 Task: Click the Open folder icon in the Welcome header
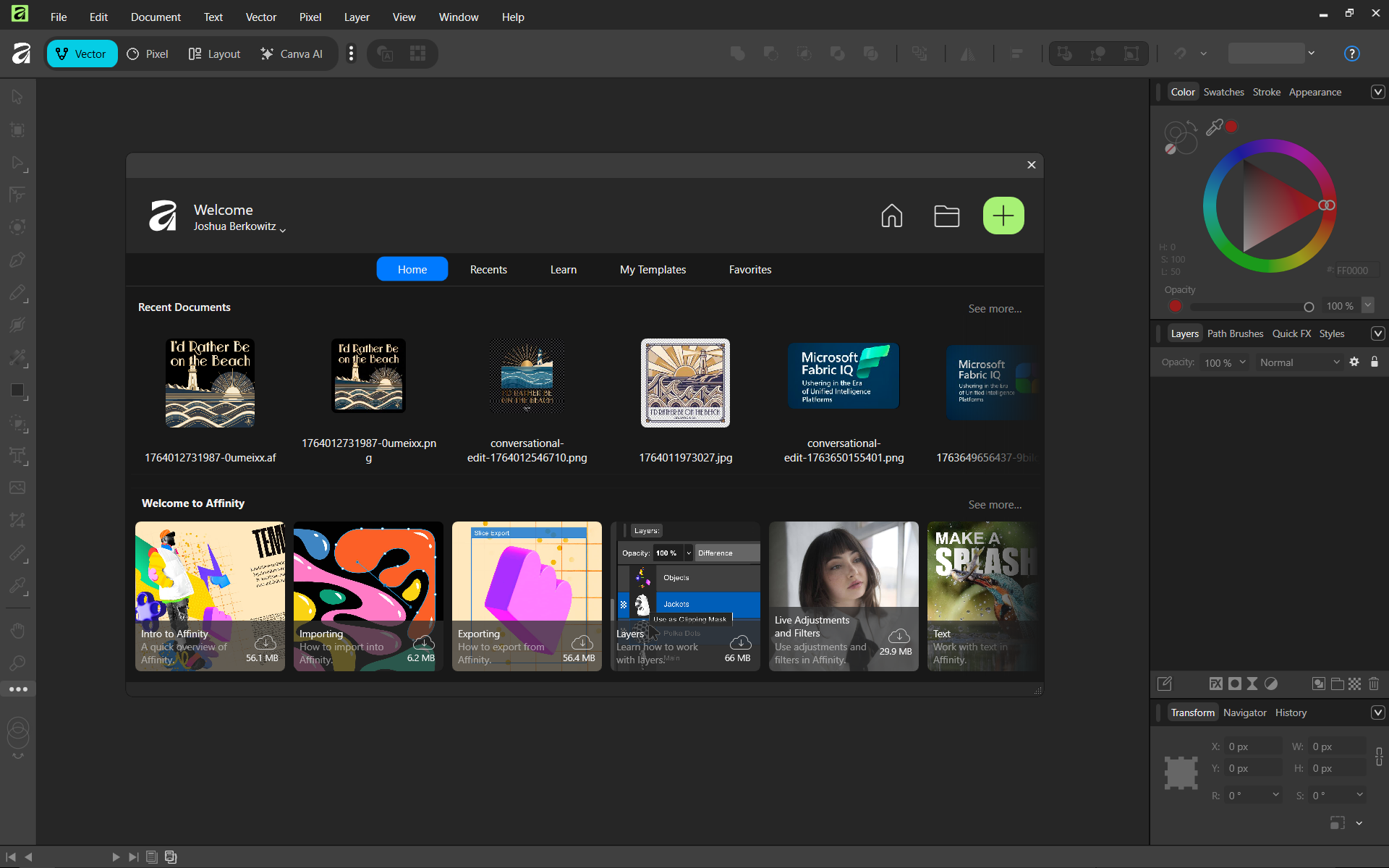tap(946, 216)
